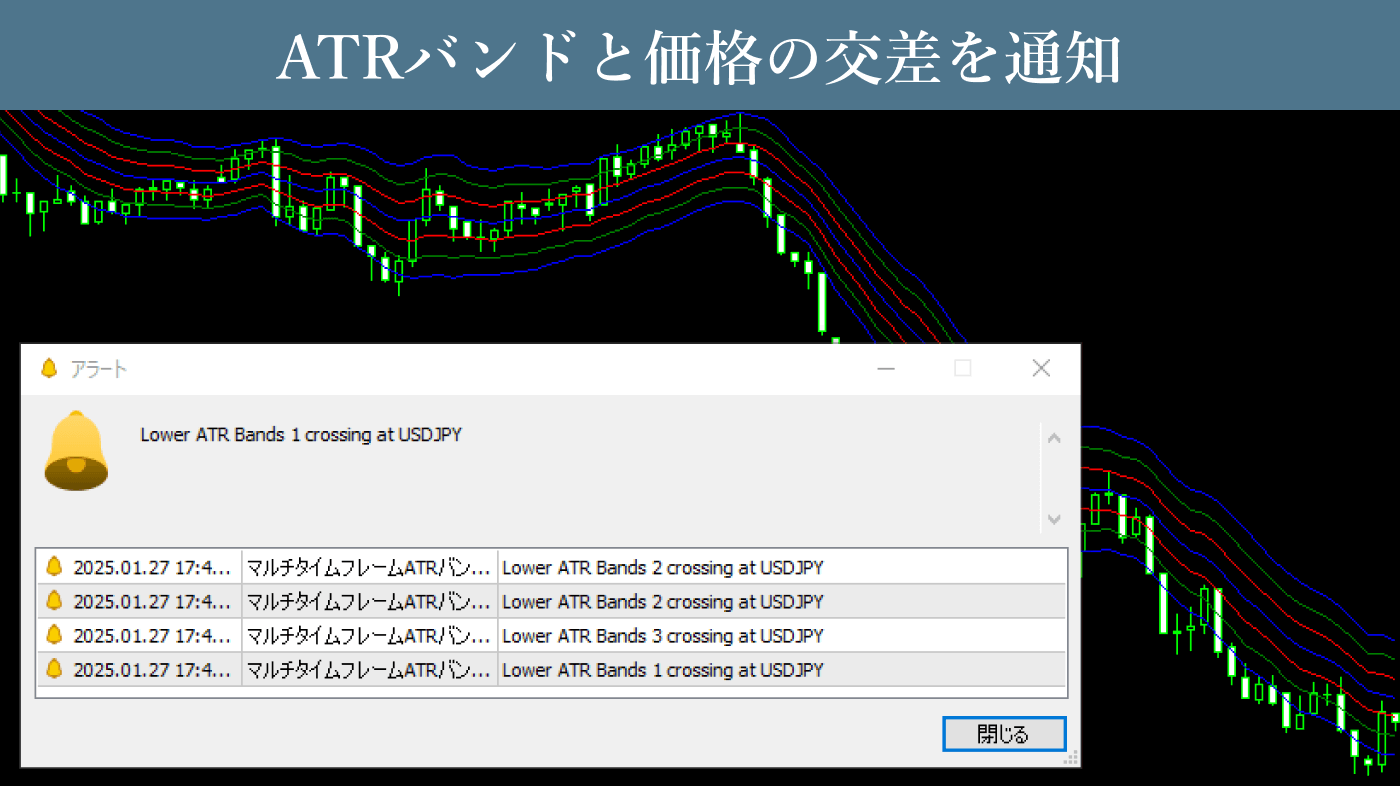The image size is (1400, 786).
Task: Click bell icon in the list's Bands 1 crossing row
Action: 54,669
